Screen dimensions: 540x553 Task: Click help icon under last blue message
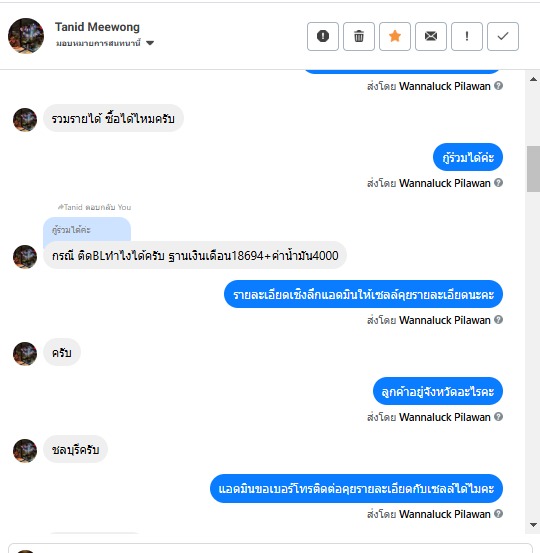click(x=498, y=514)
